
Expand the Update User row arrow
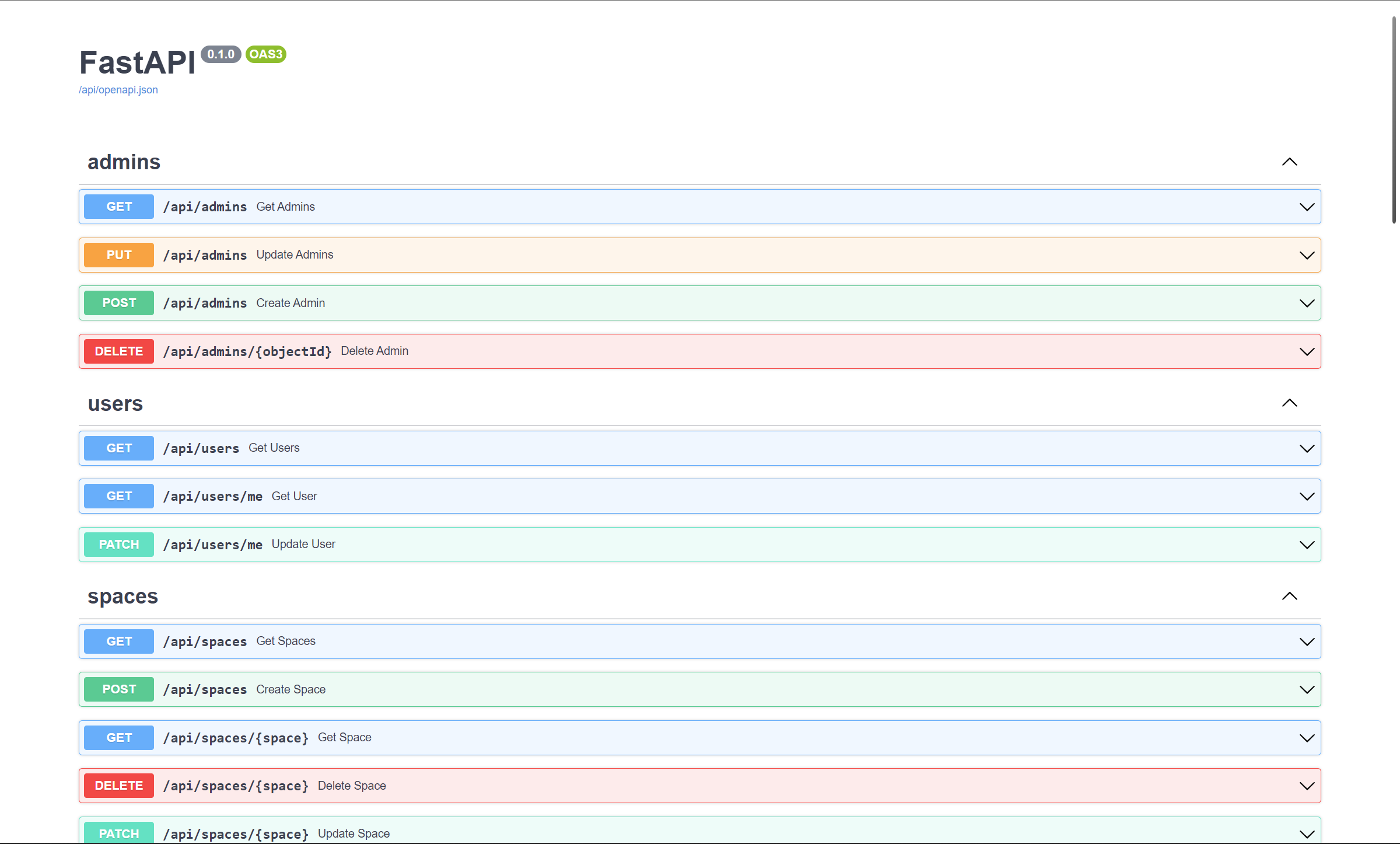[x=1307, y=545]
